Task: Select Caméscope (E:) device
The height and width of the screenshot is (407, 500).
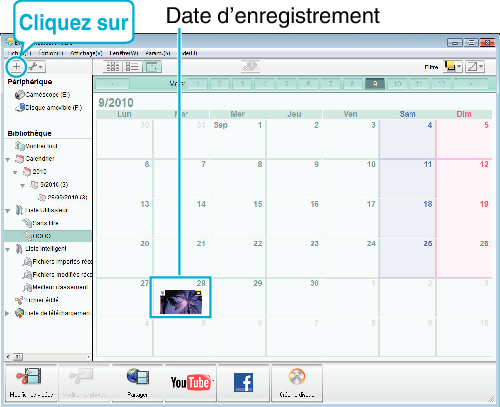Action: [x=42, y=95]
